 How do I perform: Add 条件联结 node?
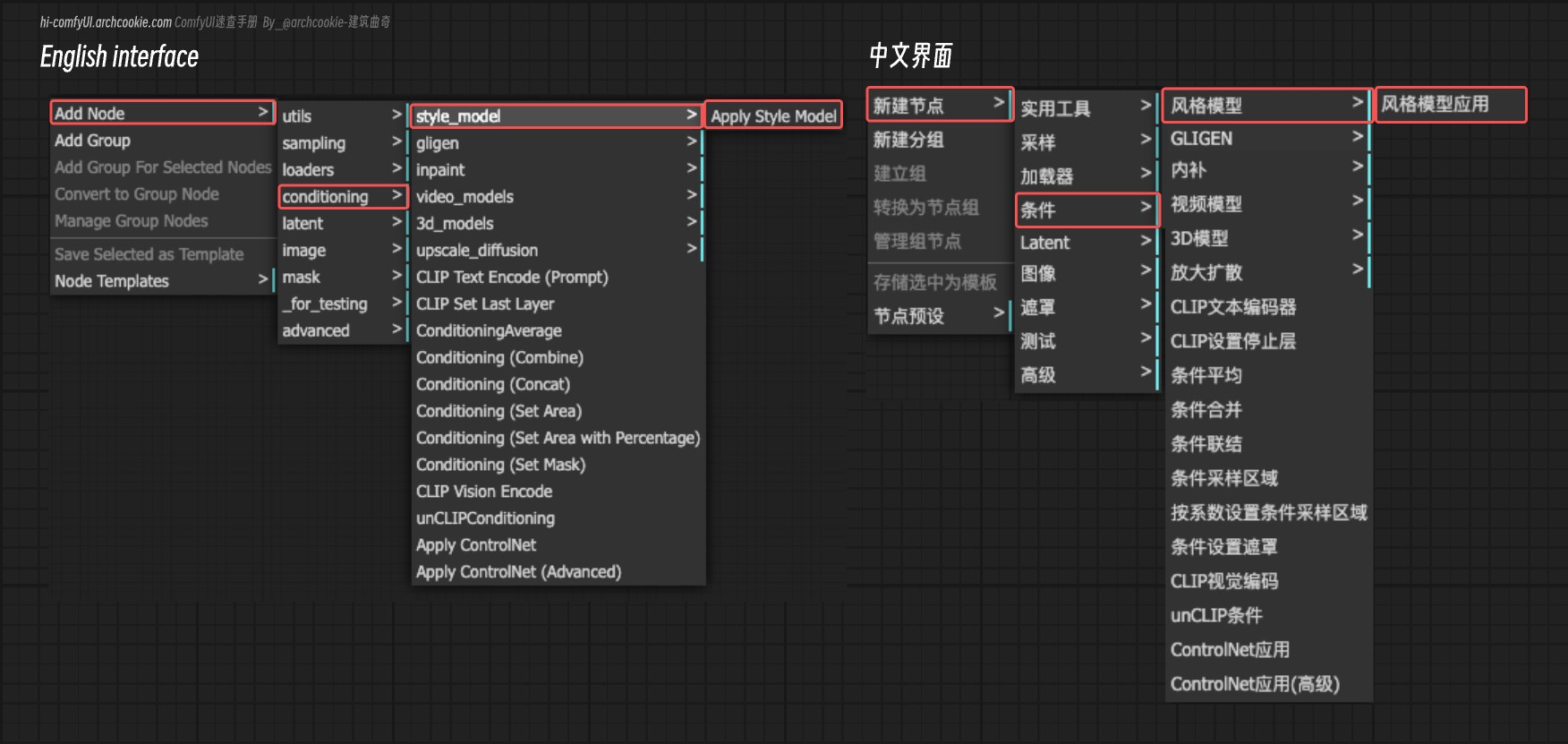pos(1266,444)
